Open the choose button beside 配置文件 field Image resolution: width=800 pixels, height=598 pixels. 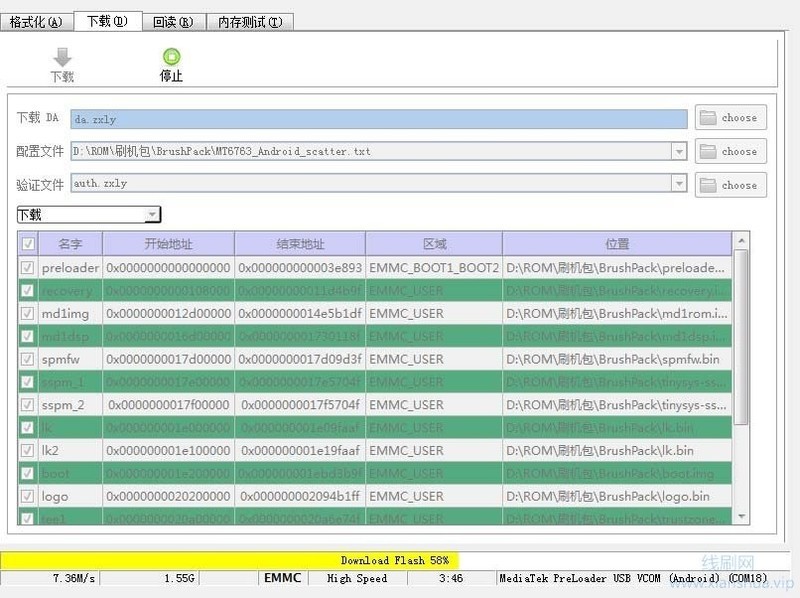click(x=730, y=151)
